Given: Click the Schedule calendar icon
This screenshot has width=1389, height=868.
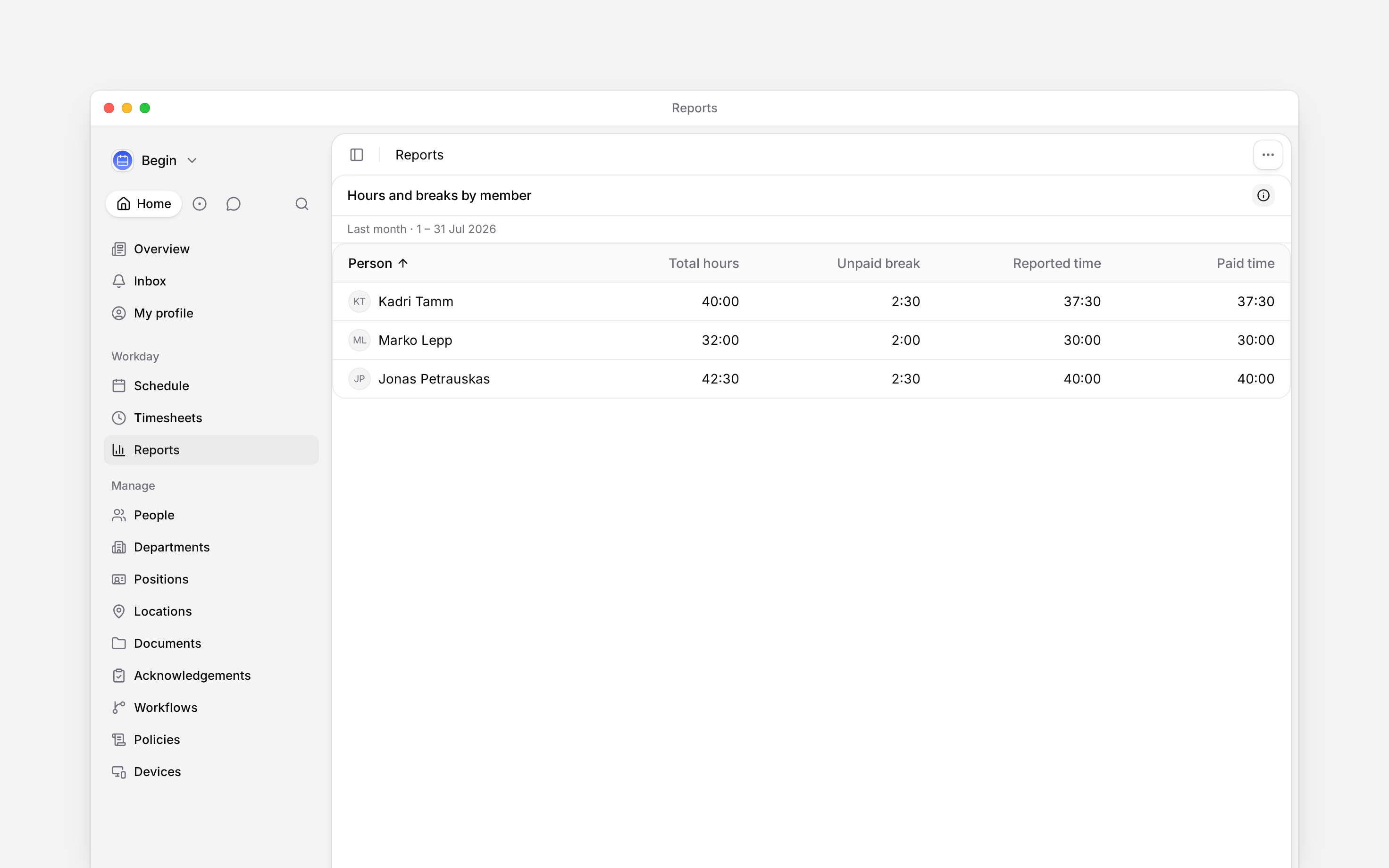Looking at the screenshot, I should tap(119, 386).
